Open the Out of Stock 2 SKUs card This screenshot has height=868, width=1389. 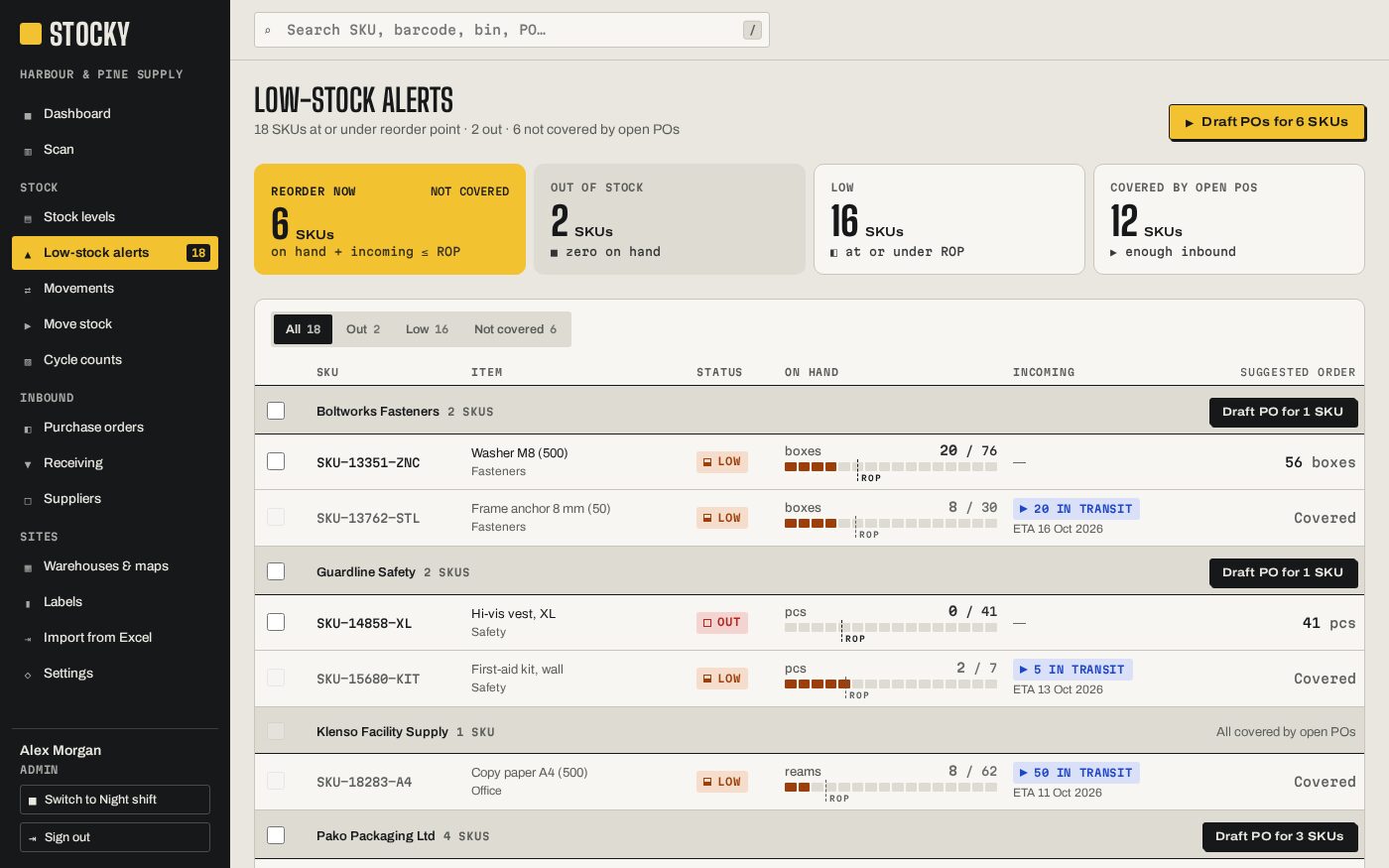coord(670,219)
